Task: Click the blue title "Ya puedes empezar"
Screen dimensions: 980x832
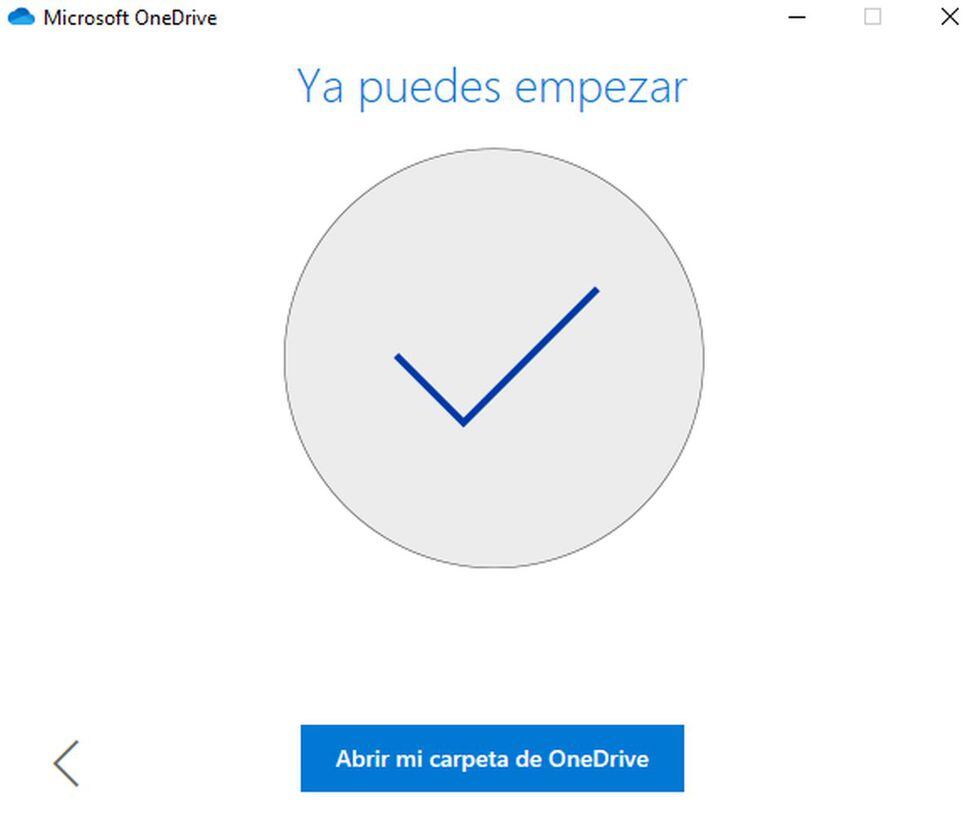Action: pyautogui.click(x=492, y=87)
